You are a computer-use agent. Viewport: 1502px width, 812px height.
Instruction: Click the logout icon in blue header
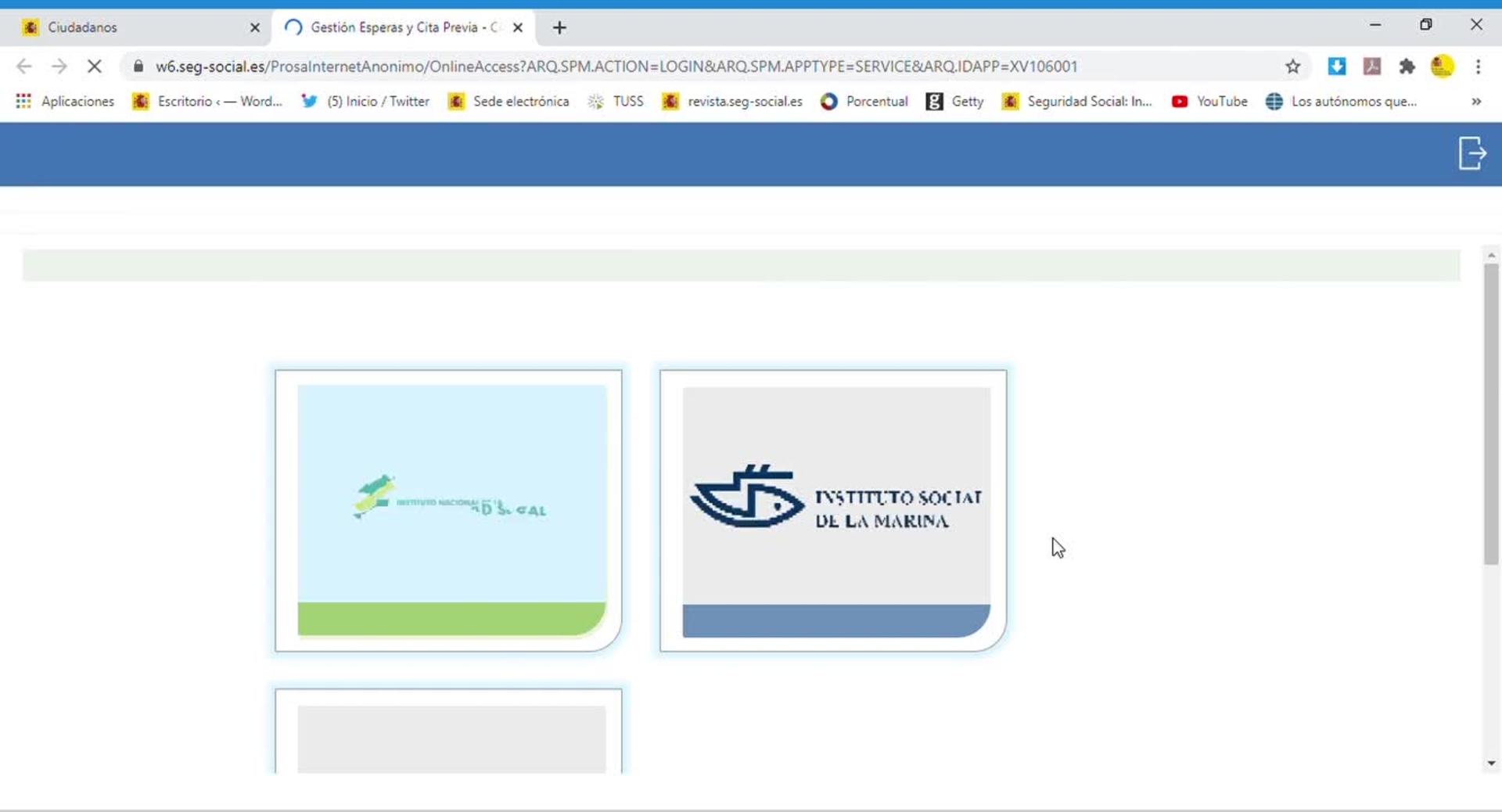point(1471,153)
